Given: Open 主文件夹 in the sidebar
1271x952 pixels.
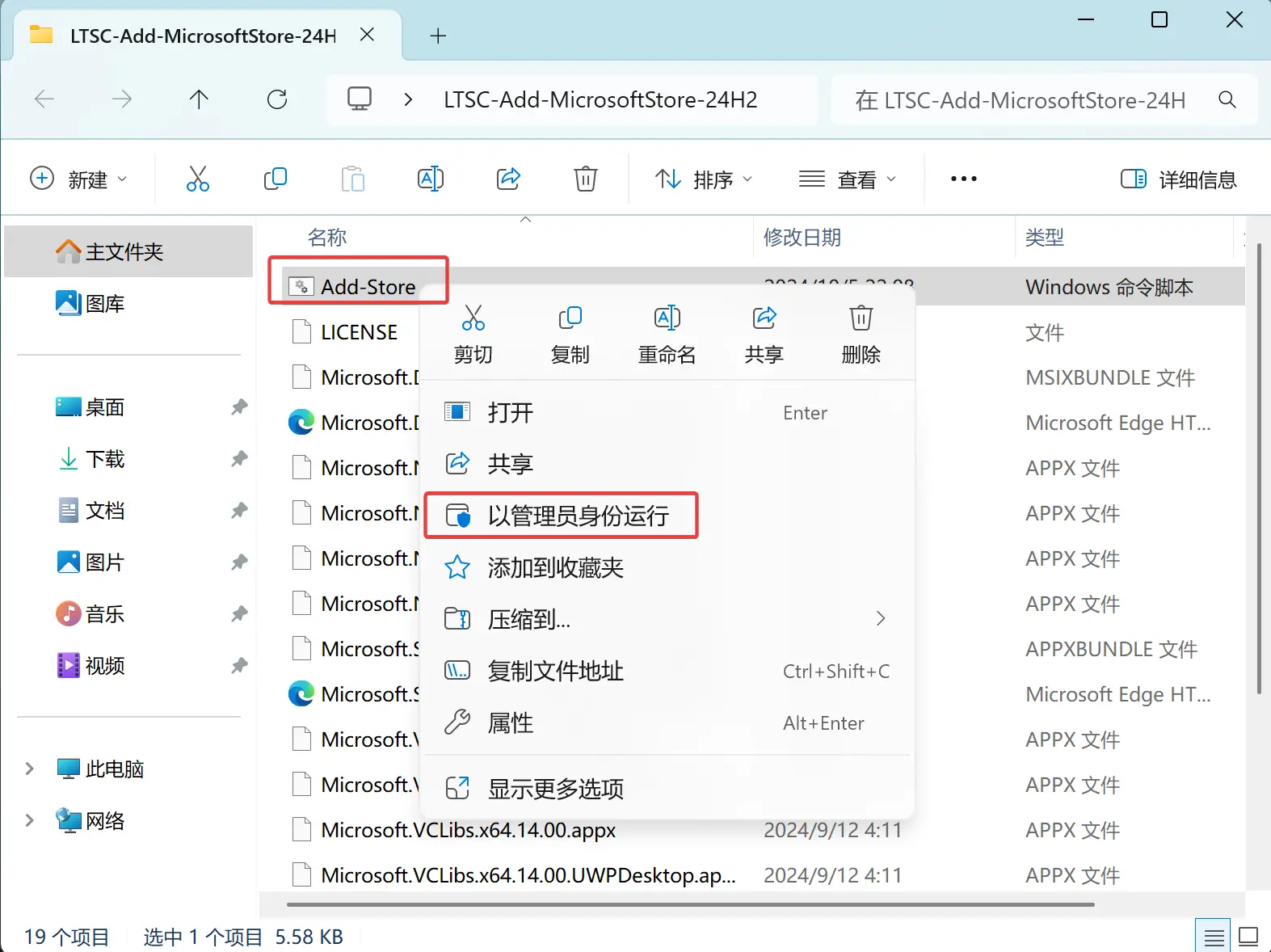Looking at the screenshot, I should [x=128, y=251].
